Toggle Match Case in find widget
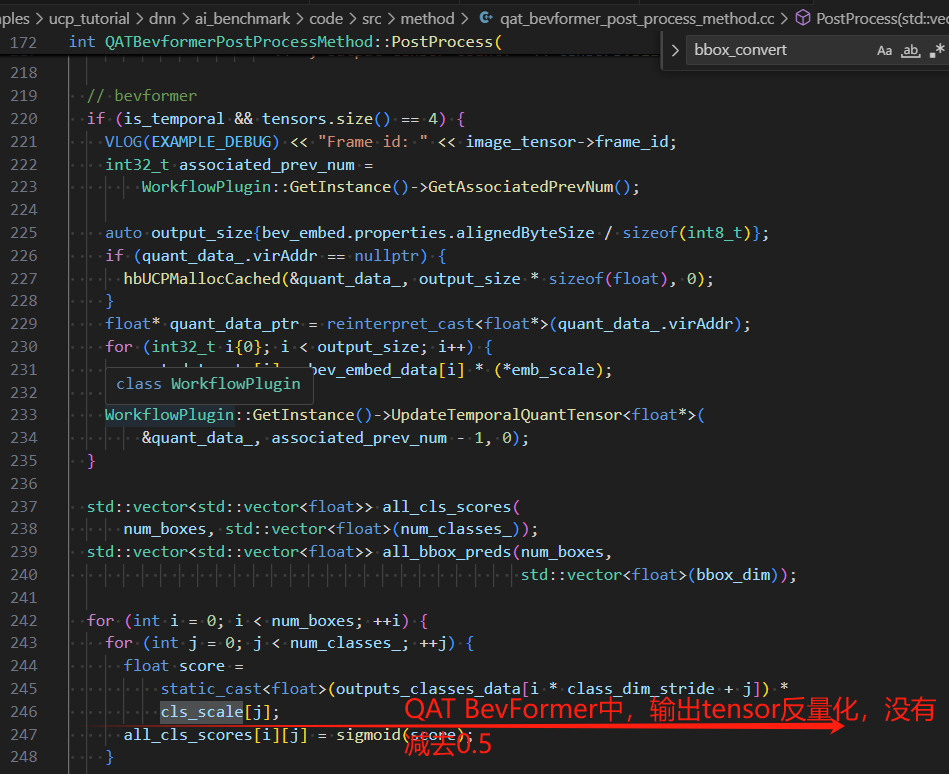This screenshot has height=774, width=949. click(884, 50)
